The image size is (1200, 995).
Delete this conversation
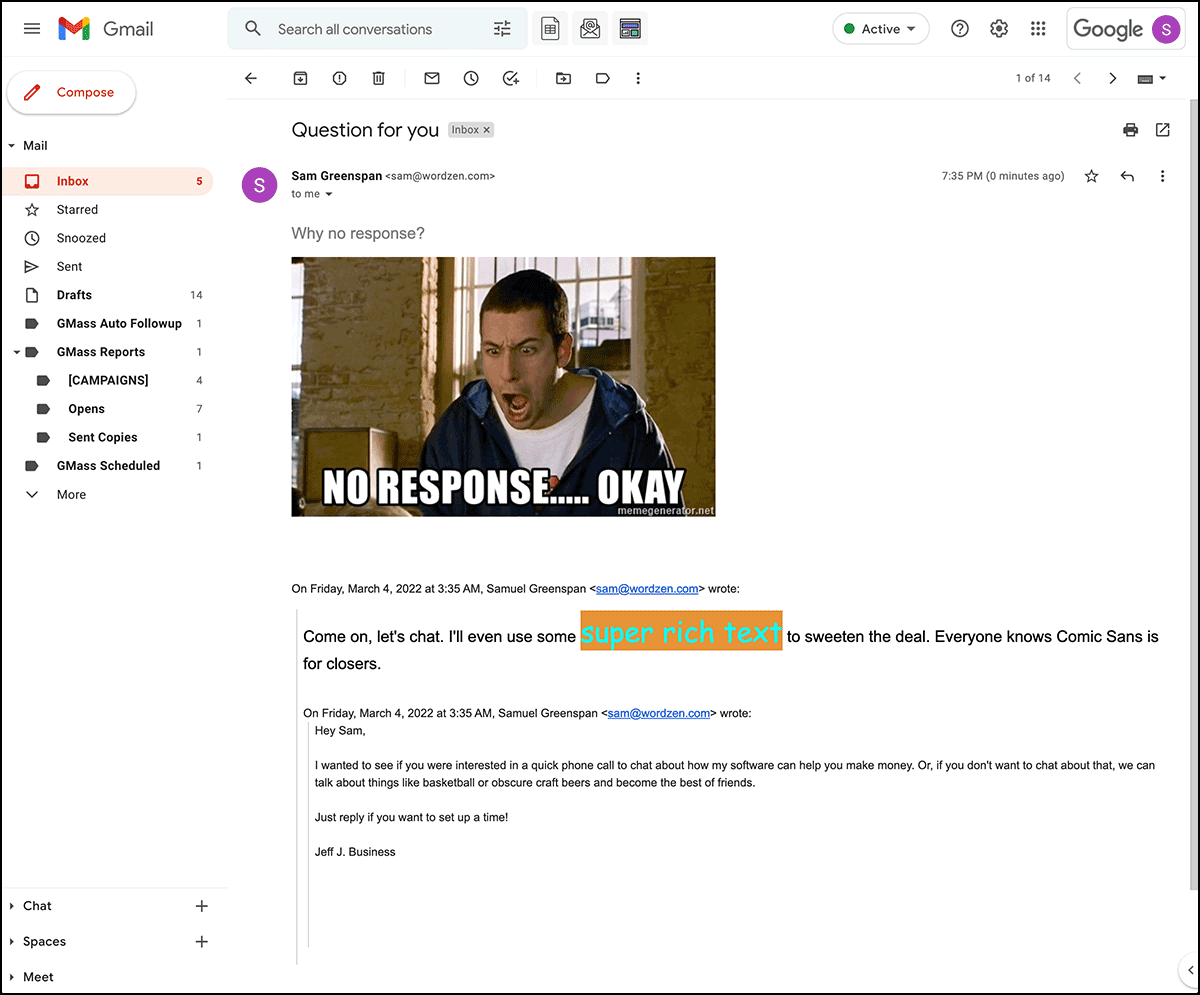(x=378, y=78)
